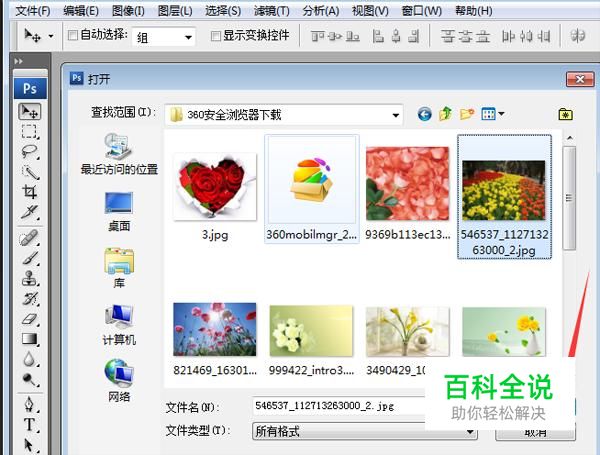Open the 滤镜(T) menu

tap(272, 11)
